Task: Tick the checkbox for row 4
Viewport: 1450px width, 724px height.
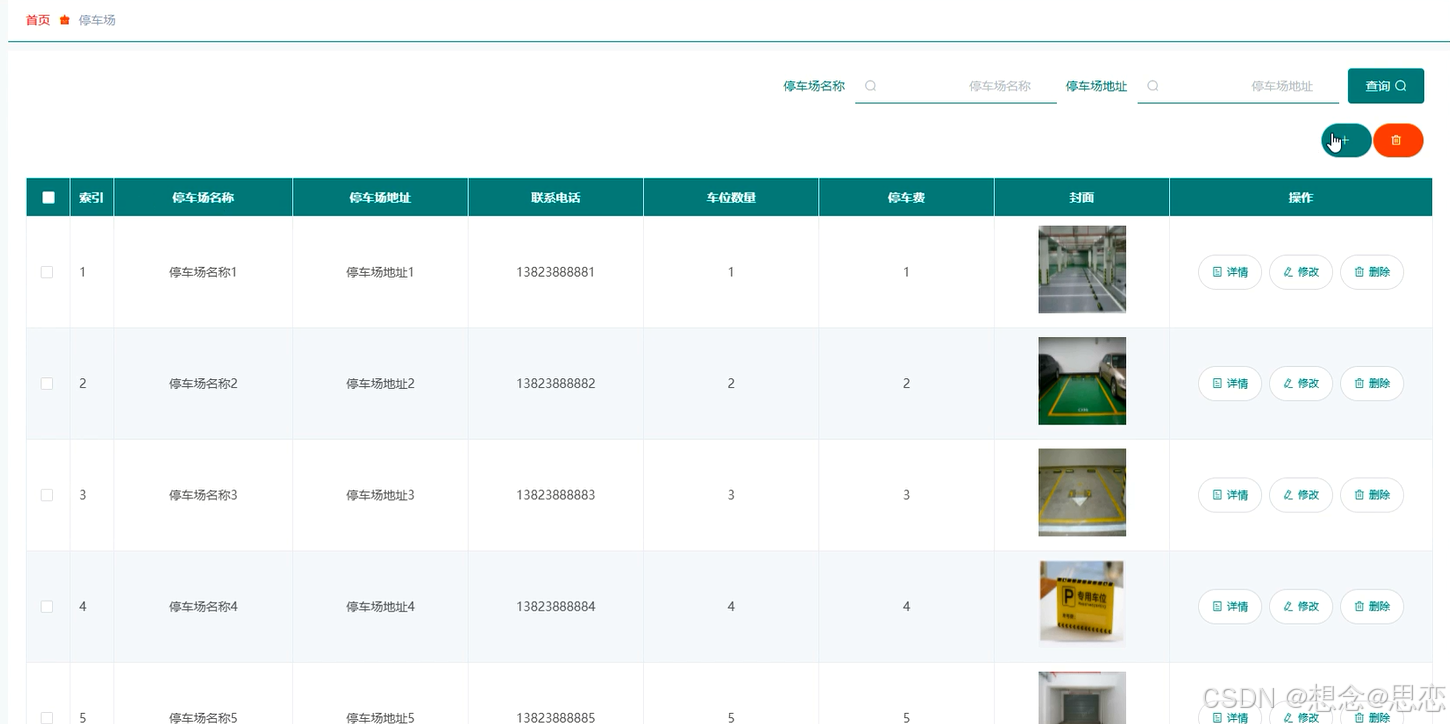Action: 47,607
